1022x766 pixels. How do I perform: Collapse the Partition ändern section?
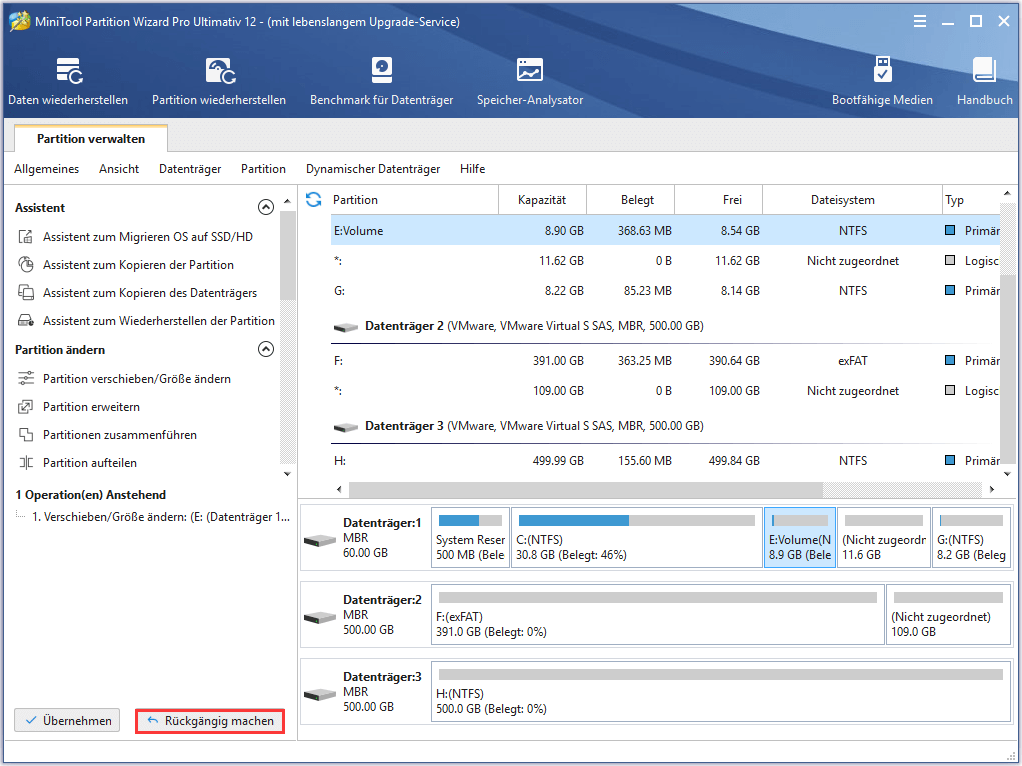pyautogui.click(x=266, y=349)
